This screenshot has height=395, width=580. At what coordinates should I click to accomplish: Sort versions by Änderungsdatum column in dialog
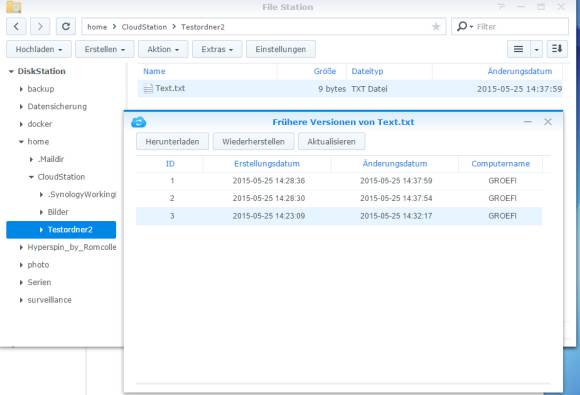coord(395,164)
